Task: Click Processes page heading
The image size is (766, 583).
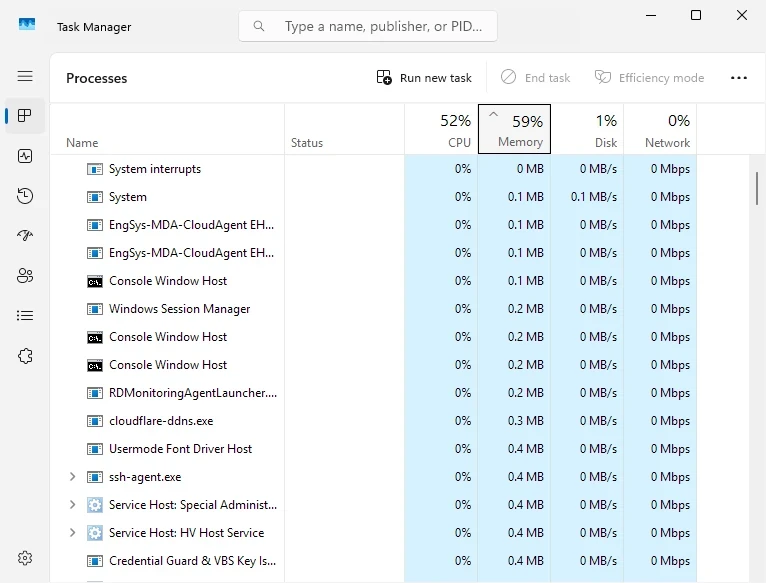Action: 97,78
